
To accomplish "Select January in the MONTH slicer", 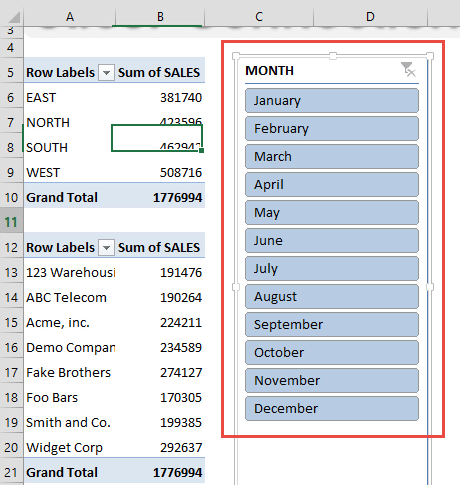I will coord(332,100).
